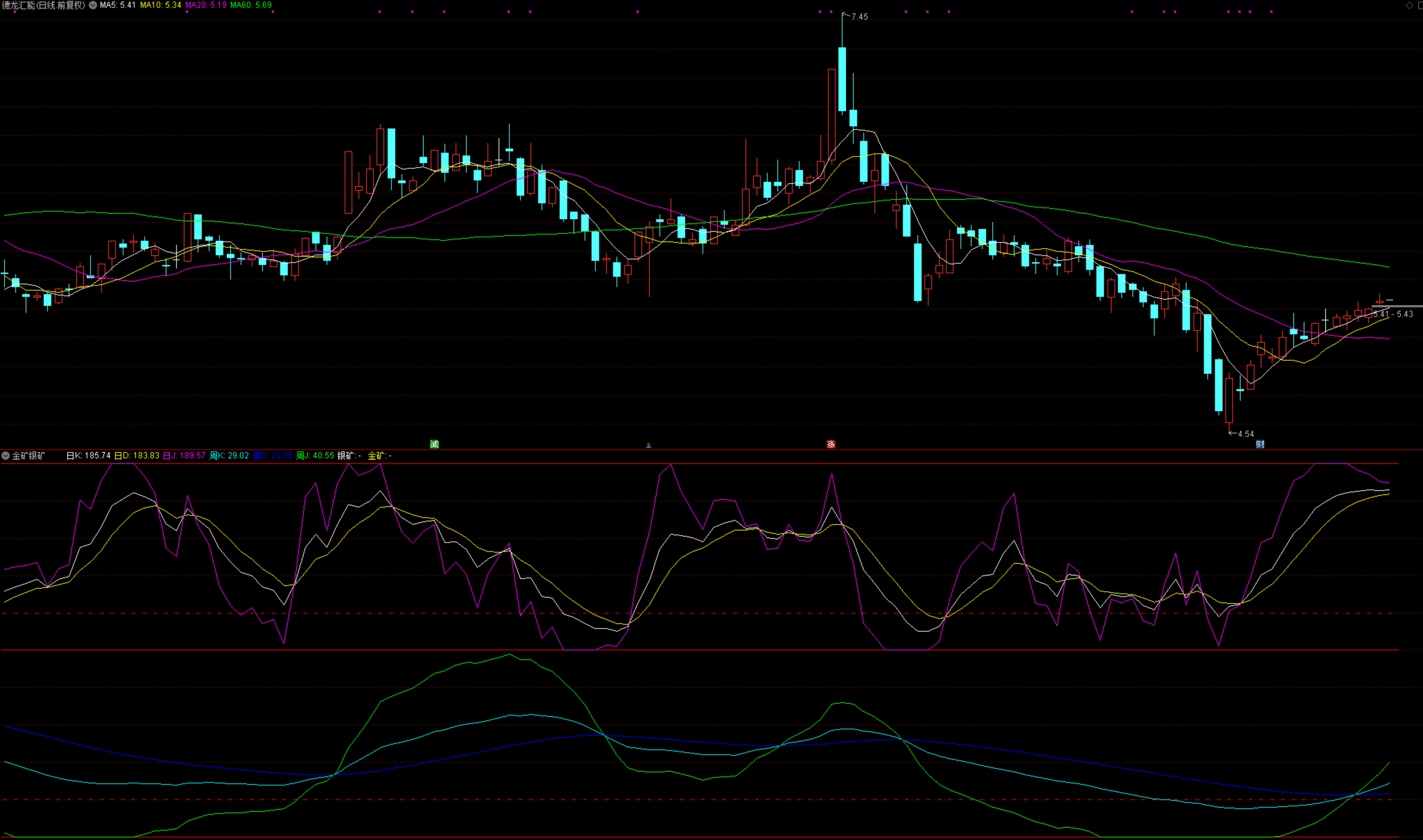1423x840 pixels.
Task: Select the MA5: 5.41 label
Action: click(118, 5)
